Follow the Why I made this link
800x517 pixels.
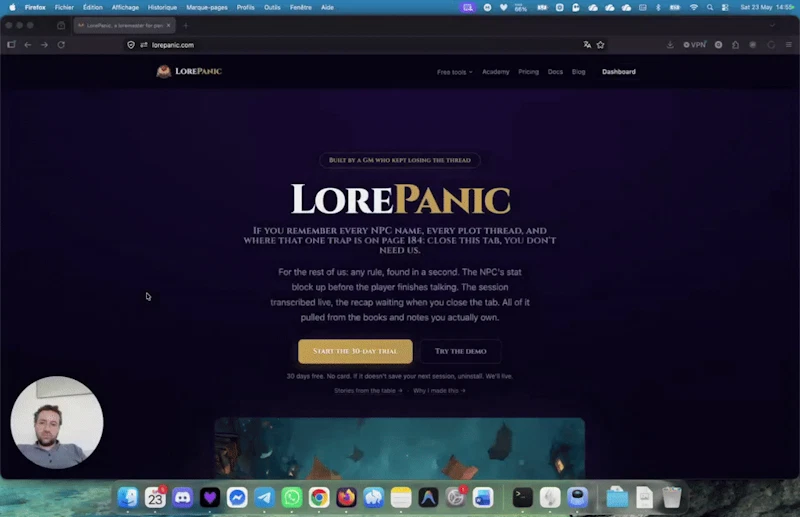coord(439,390)
